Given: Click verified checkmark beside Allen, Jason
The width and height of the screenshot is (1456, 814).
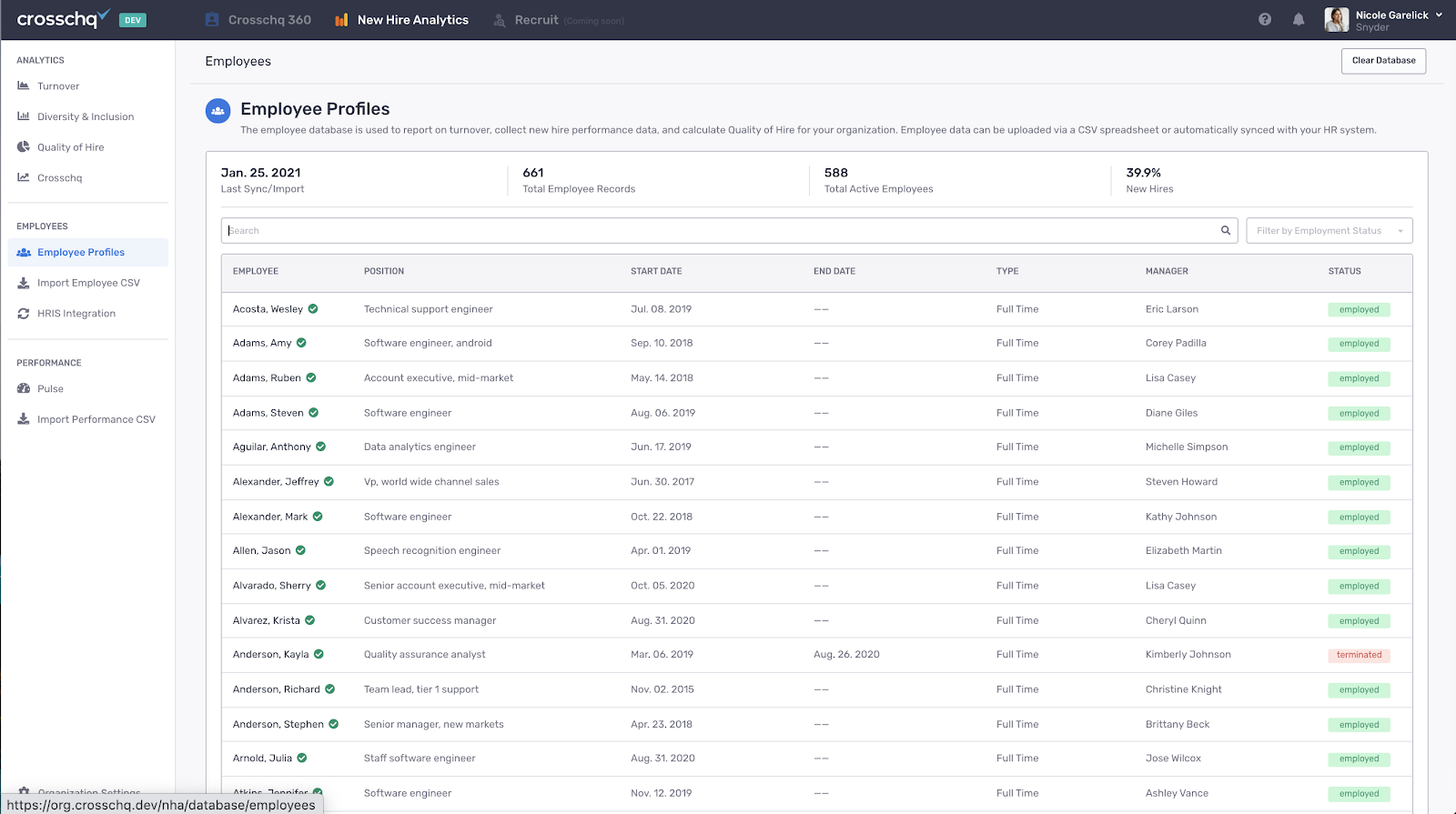Looking at the screenshot, I should 300,550.
